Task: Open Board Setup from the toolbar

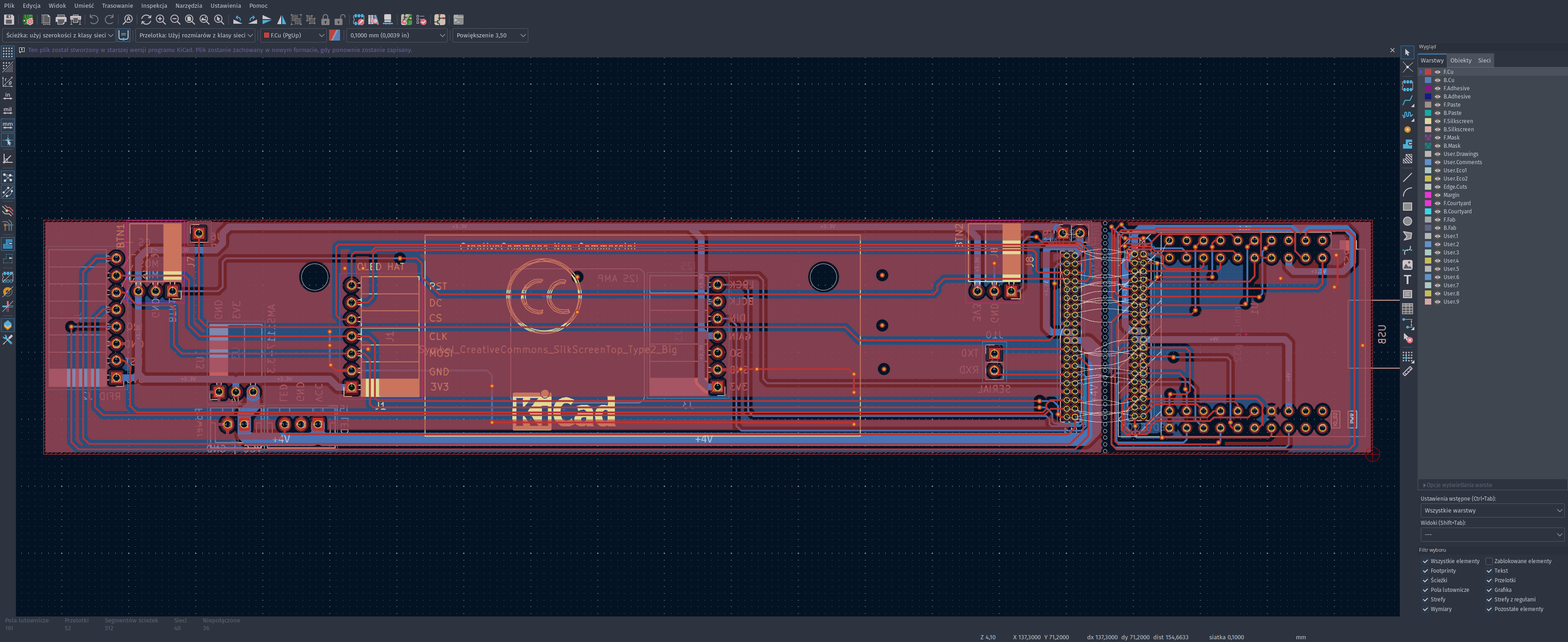Action: pyautogui.click(x=28, y=20)
